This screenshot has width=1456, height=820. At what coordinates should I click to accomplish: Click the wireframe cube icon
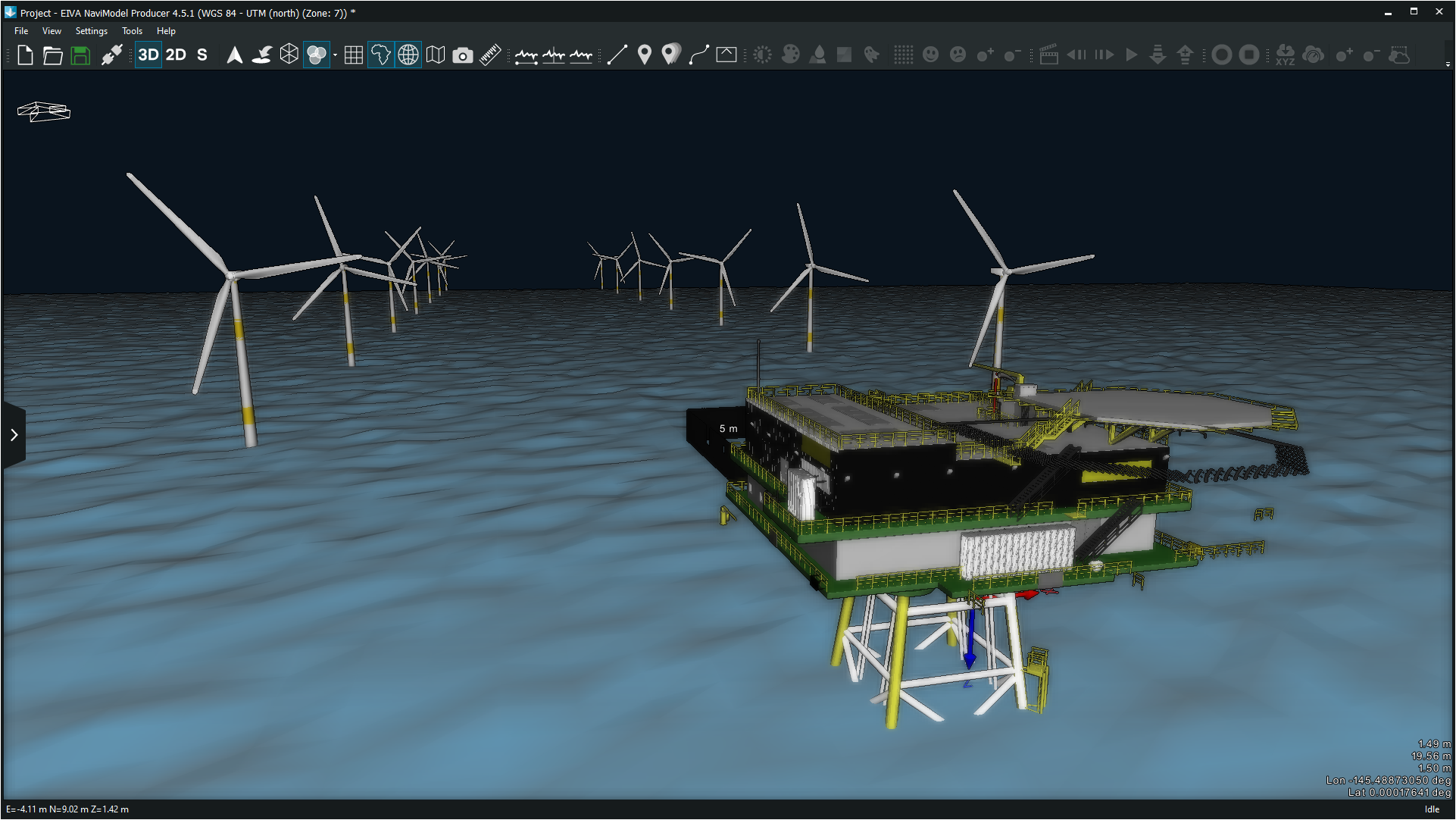pyautogui.click(x=289, y=55)
